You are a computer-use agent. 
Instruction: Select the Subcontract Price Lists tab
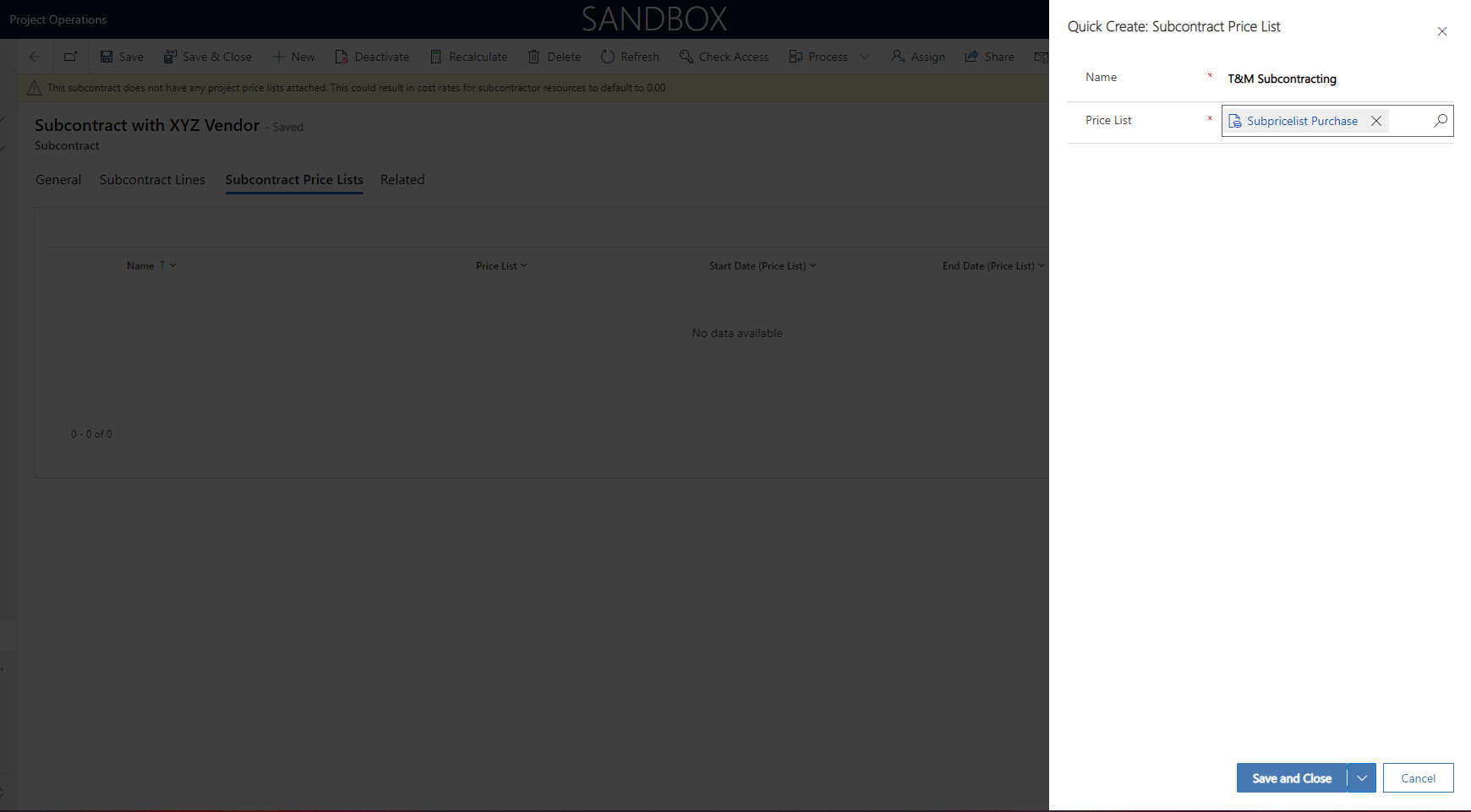pyautogui.click(x=294, y=180)
